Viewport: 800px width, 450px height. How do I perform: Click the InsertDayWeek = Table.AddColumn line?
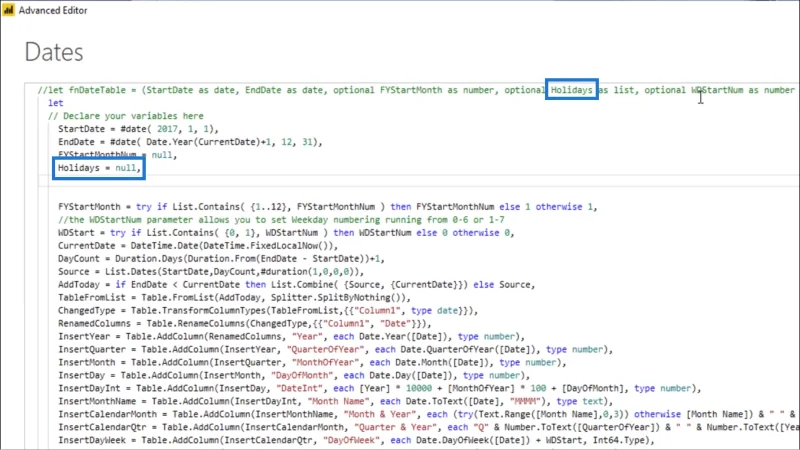tap(356, 440)
